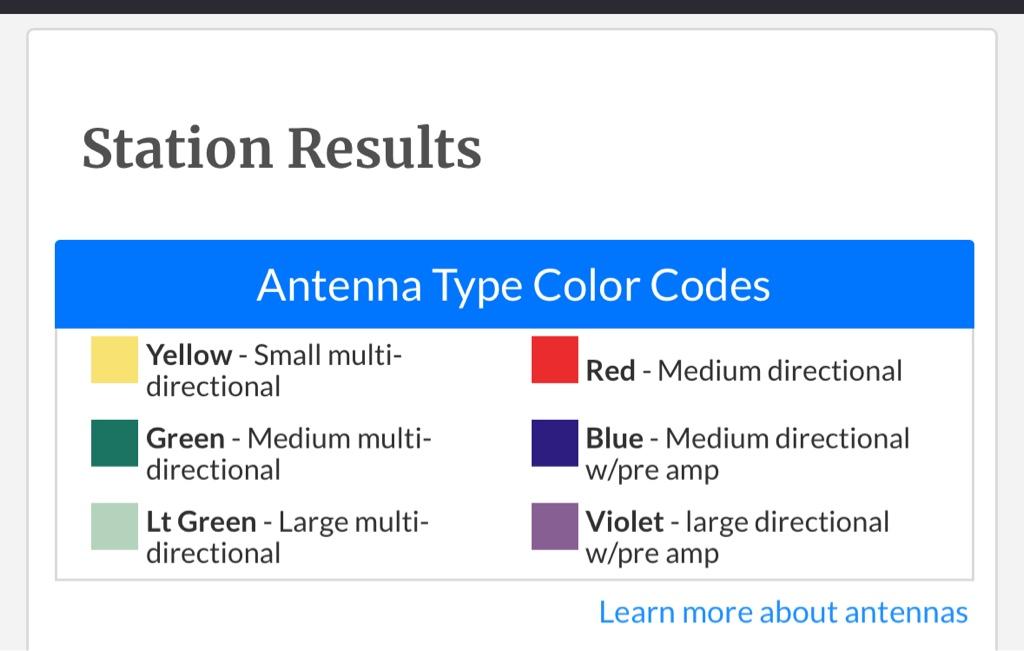The image size is (1024, 651).
Task: Click the 'Small multi-directional' description text
Action: point(274,371)
